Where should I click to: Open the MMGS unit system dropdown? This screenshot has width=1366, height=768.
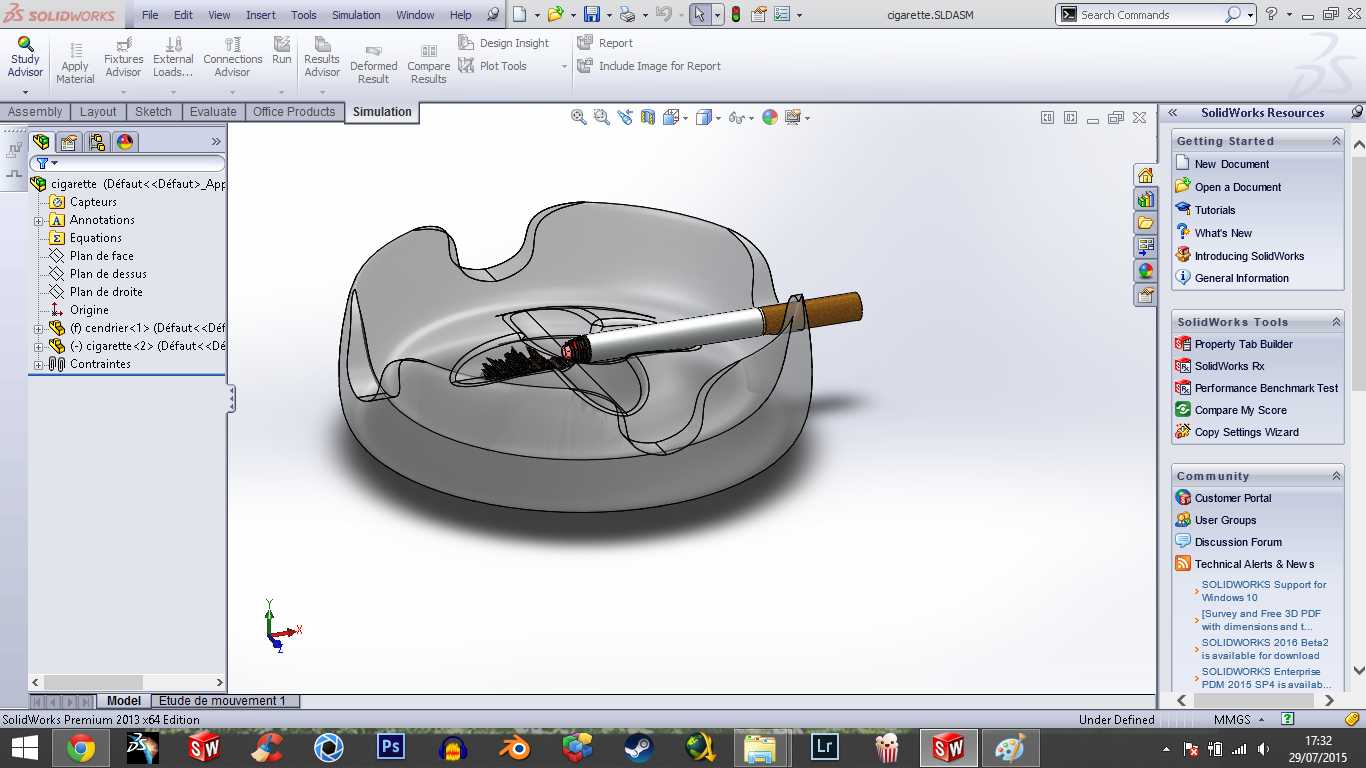pos(1262,720)
